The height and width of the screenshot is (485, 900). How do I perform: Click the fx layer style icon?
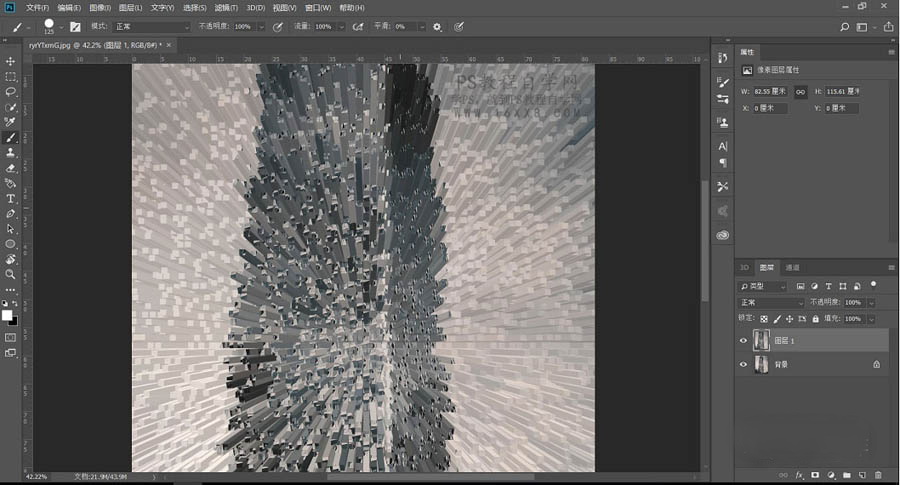click(798, 474)
